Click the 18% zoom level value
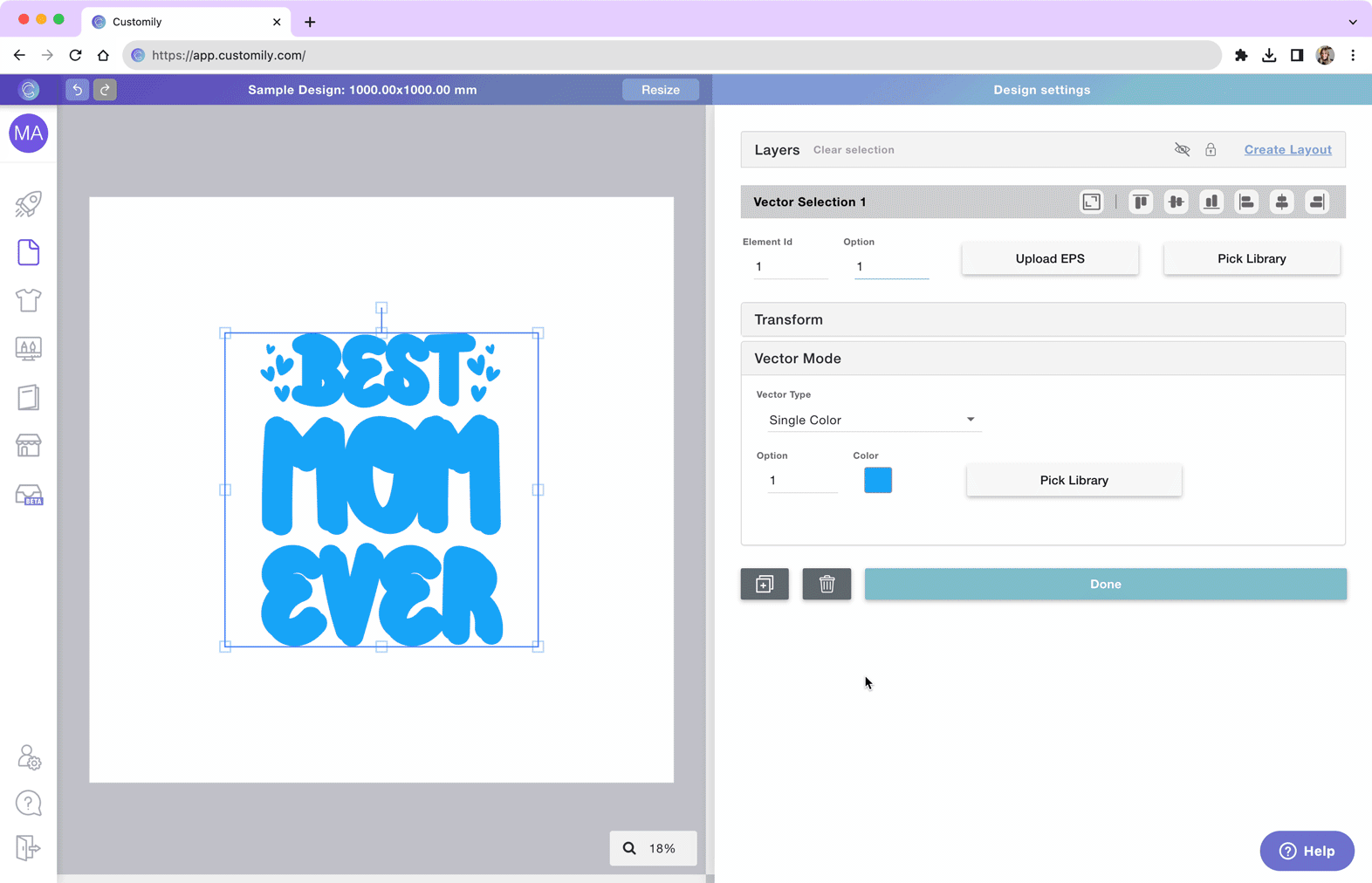The width and height of the screenshot is (1372, 883). pyautogui.click(x=662, y=848)
